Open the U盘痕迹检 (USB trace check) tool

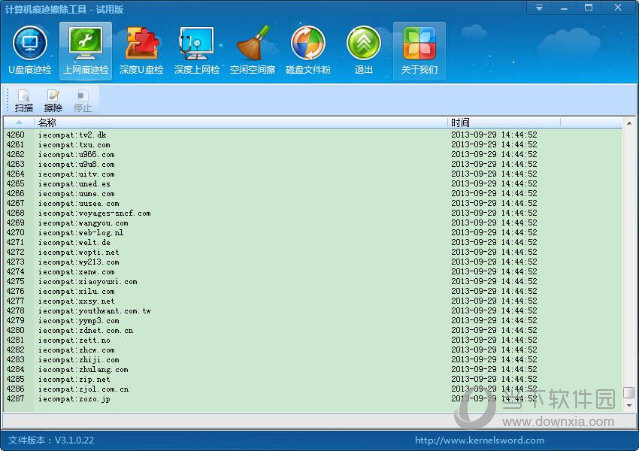point(30,49)
